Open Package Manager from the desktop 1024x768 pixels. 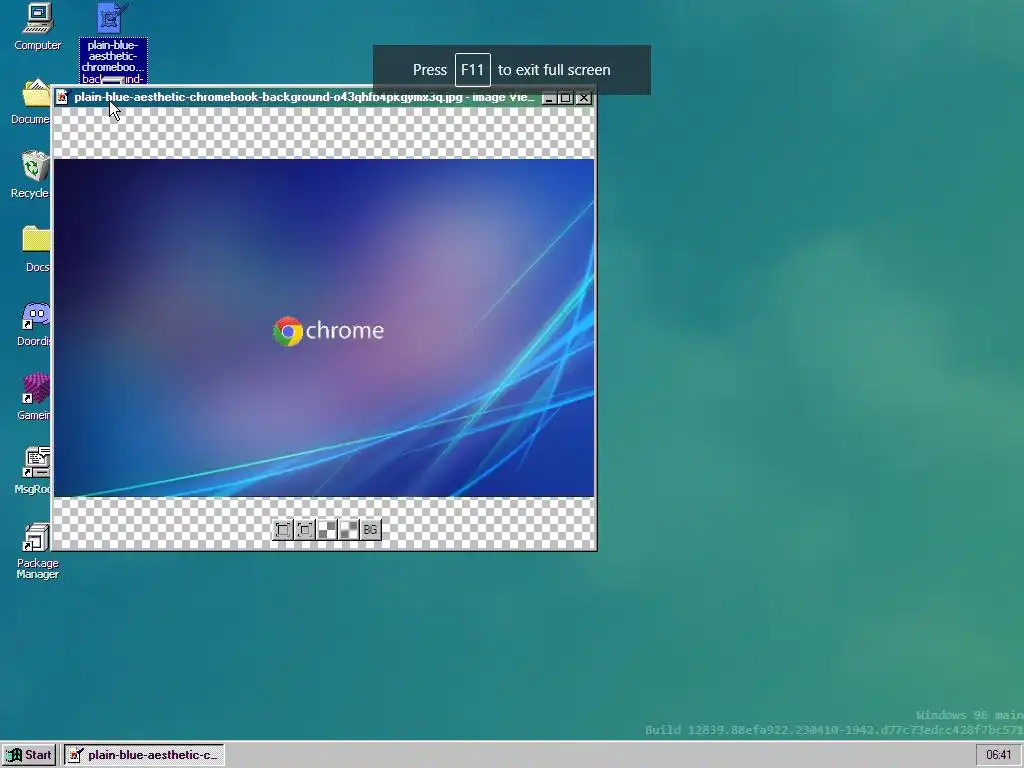coord(37,551)
